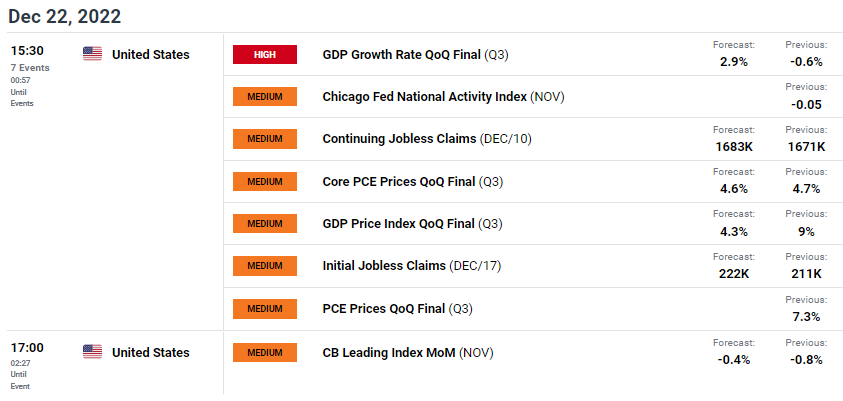Select the 15:30 time slot with 7 Events
The height and width of the screenshot is (401, 843).
[x=27, y=50]
